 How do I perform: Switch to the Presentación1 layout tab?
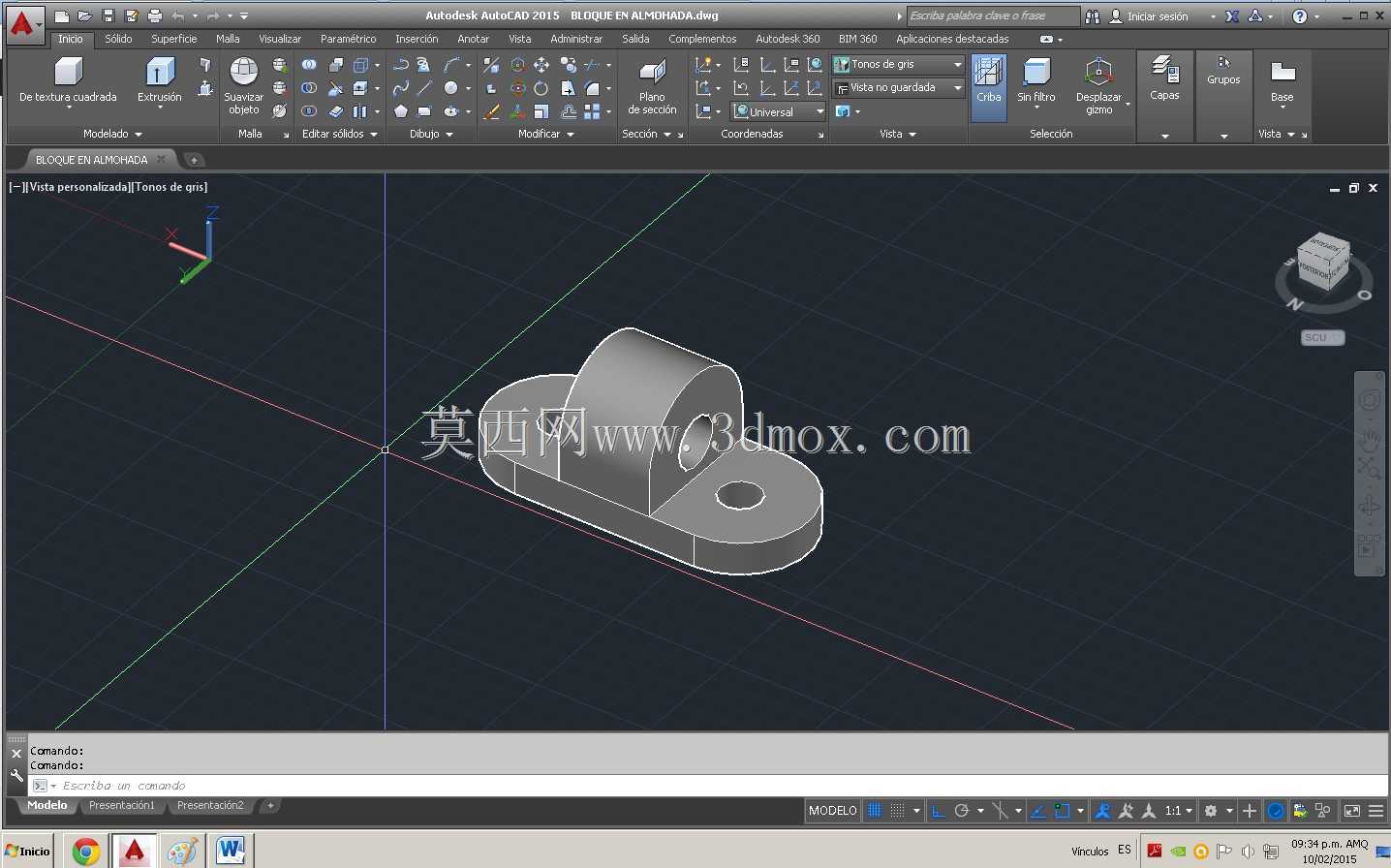122,806
